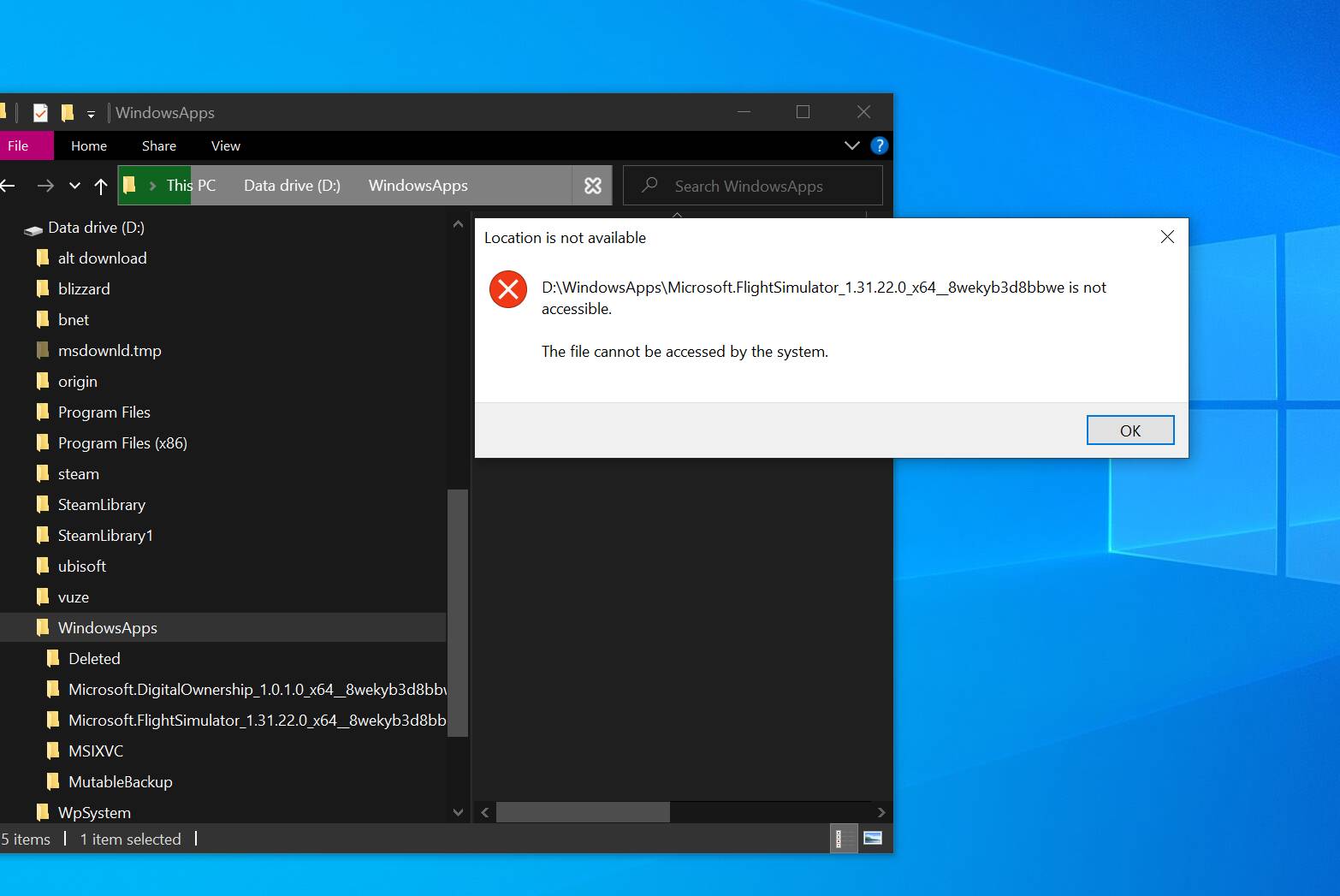Click the New folder quick access icon
Image resolution: width=1340 pixels, height=896 pixels.
(68, 113)
